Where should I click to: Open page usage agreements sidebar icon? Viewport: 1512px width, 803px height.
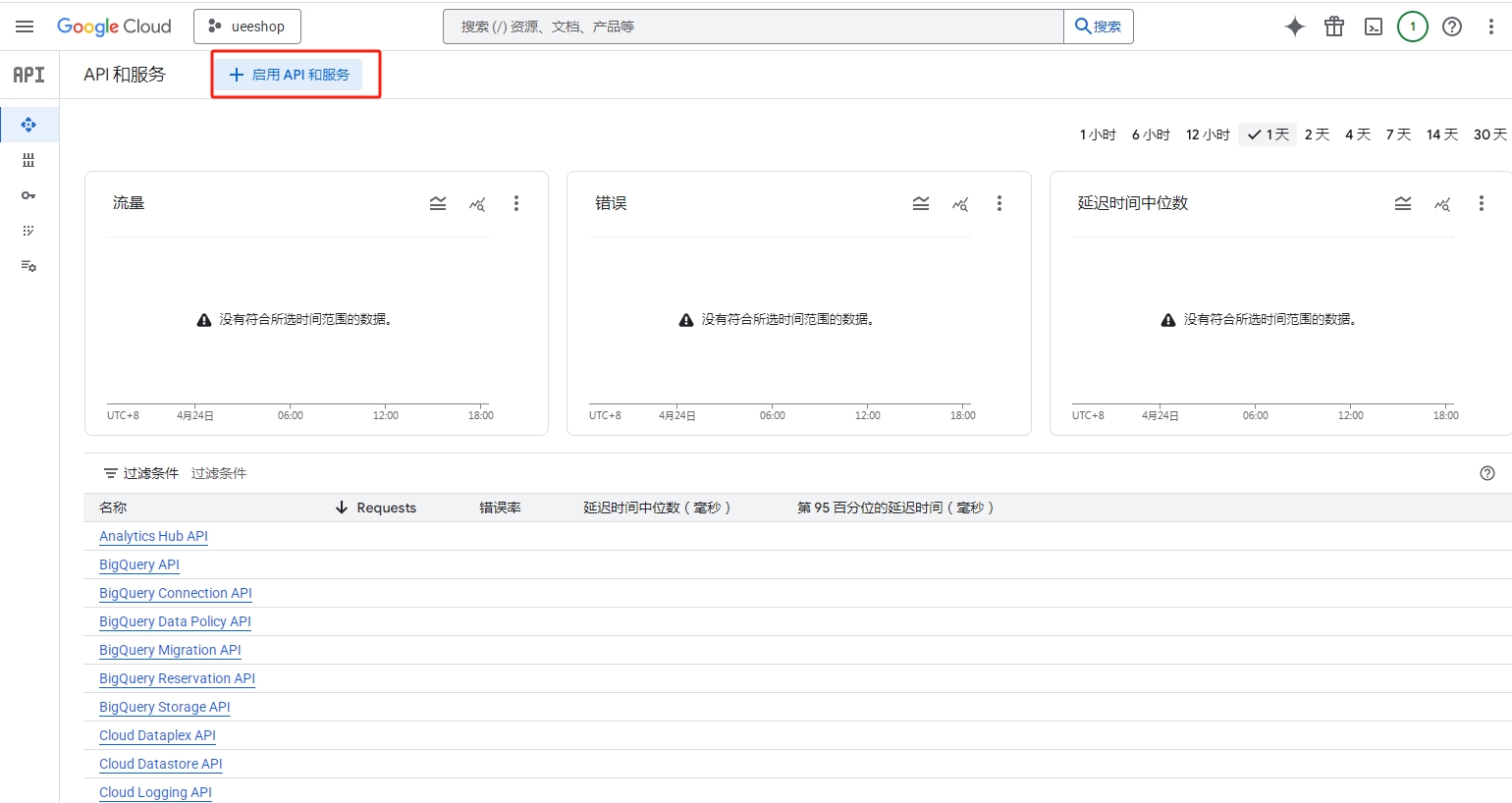[28, 266]
